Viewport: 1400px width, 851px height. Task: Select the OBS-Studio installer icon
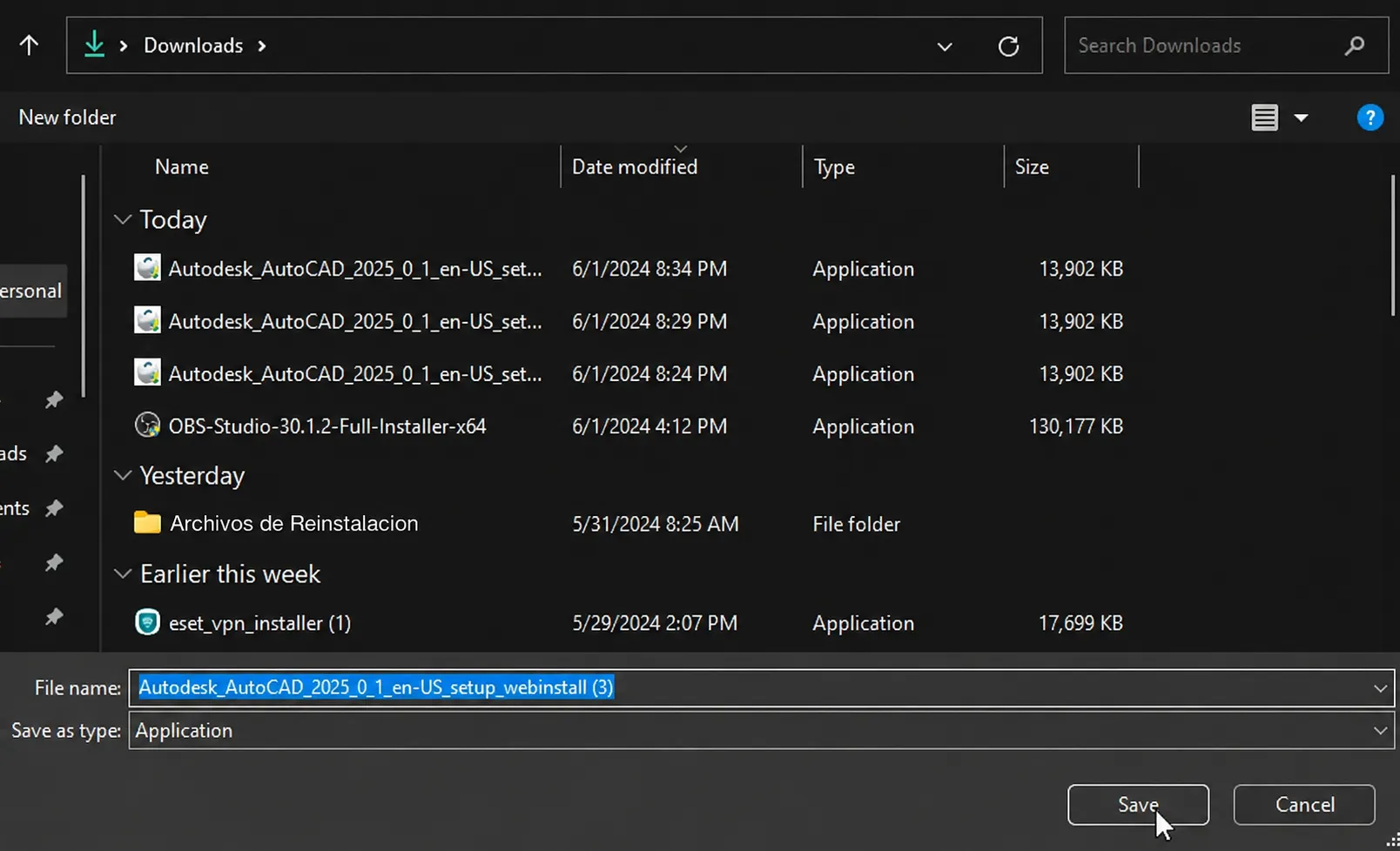147,425
